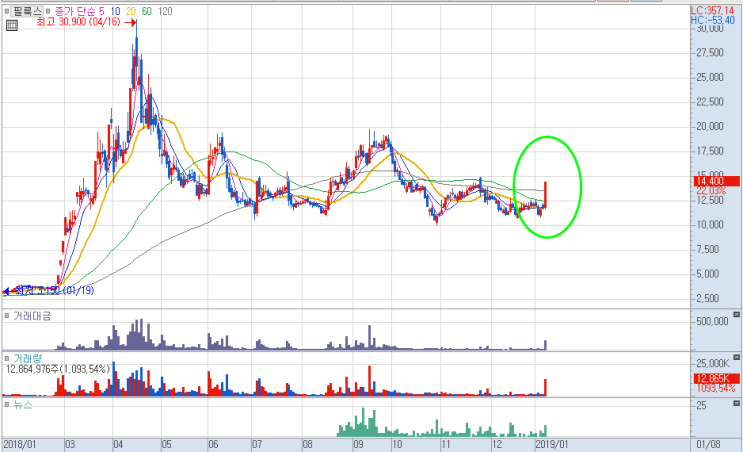Click the 25 news count axis label
This screenshot has width=743, height=452.
701,406
